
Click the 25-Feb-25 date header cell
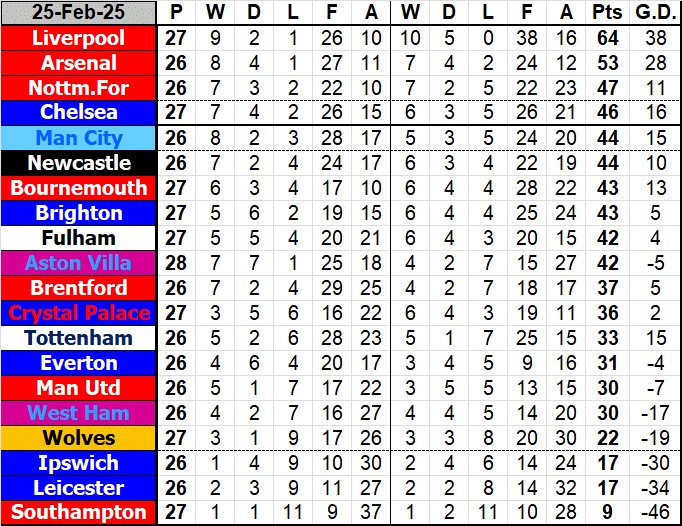click(78, 13)
